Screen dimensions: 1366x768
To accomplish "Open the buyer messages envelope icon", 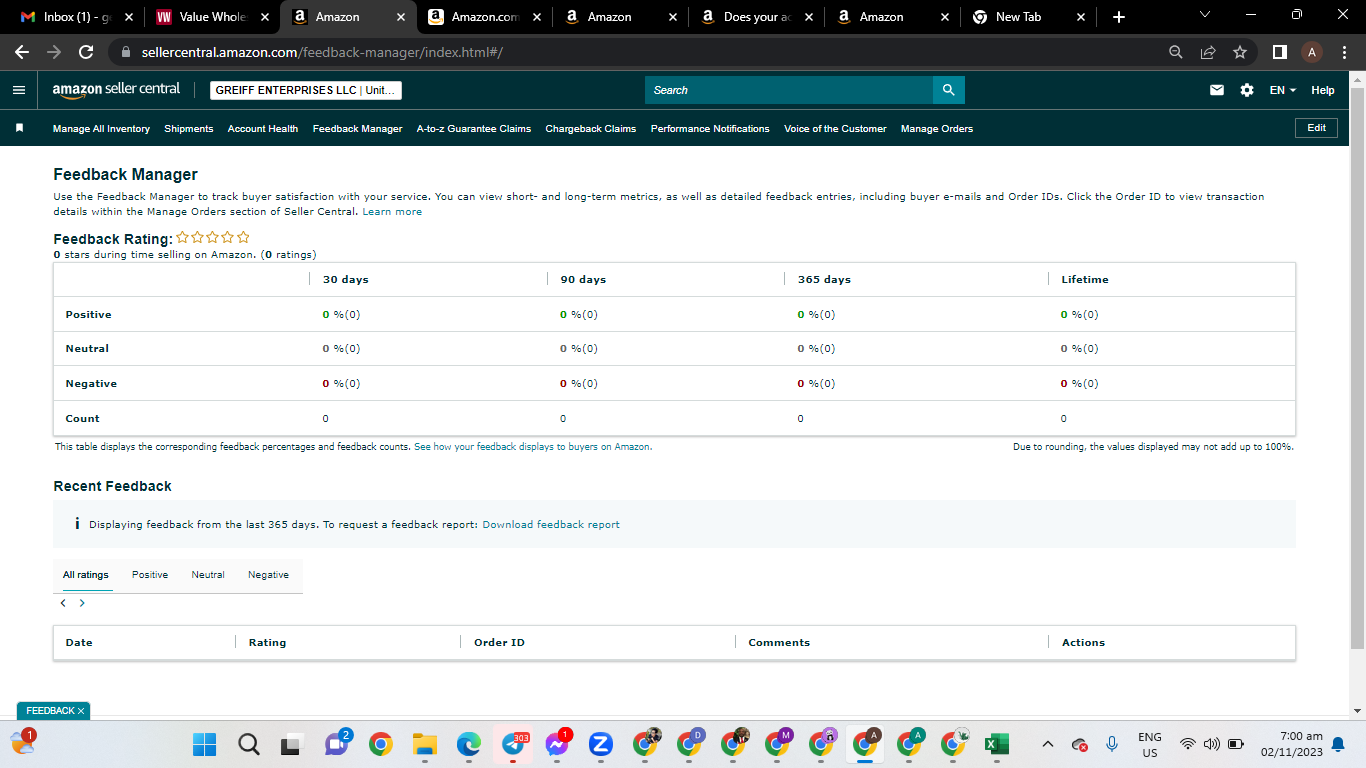I will pos(1217,90).
